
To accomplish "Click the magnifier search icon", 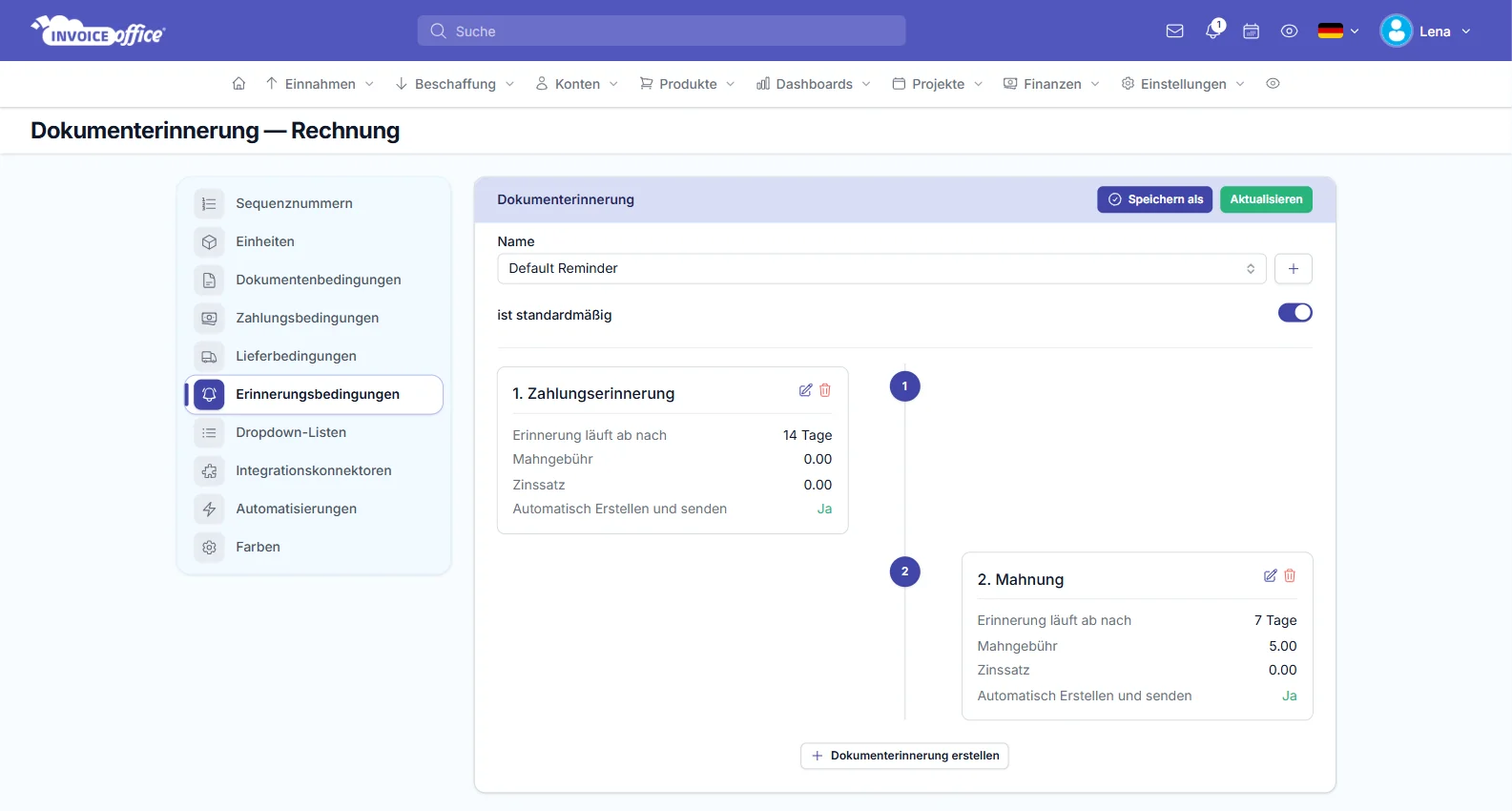I will point(438,31).
